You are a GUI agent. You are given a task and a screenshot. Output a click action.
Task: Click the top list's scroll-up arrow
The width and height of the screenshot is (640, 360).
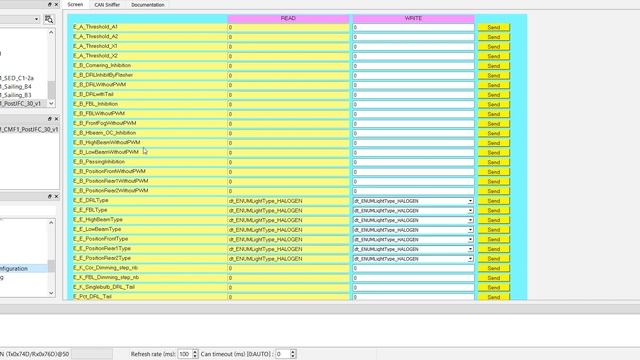click(51, 32)
